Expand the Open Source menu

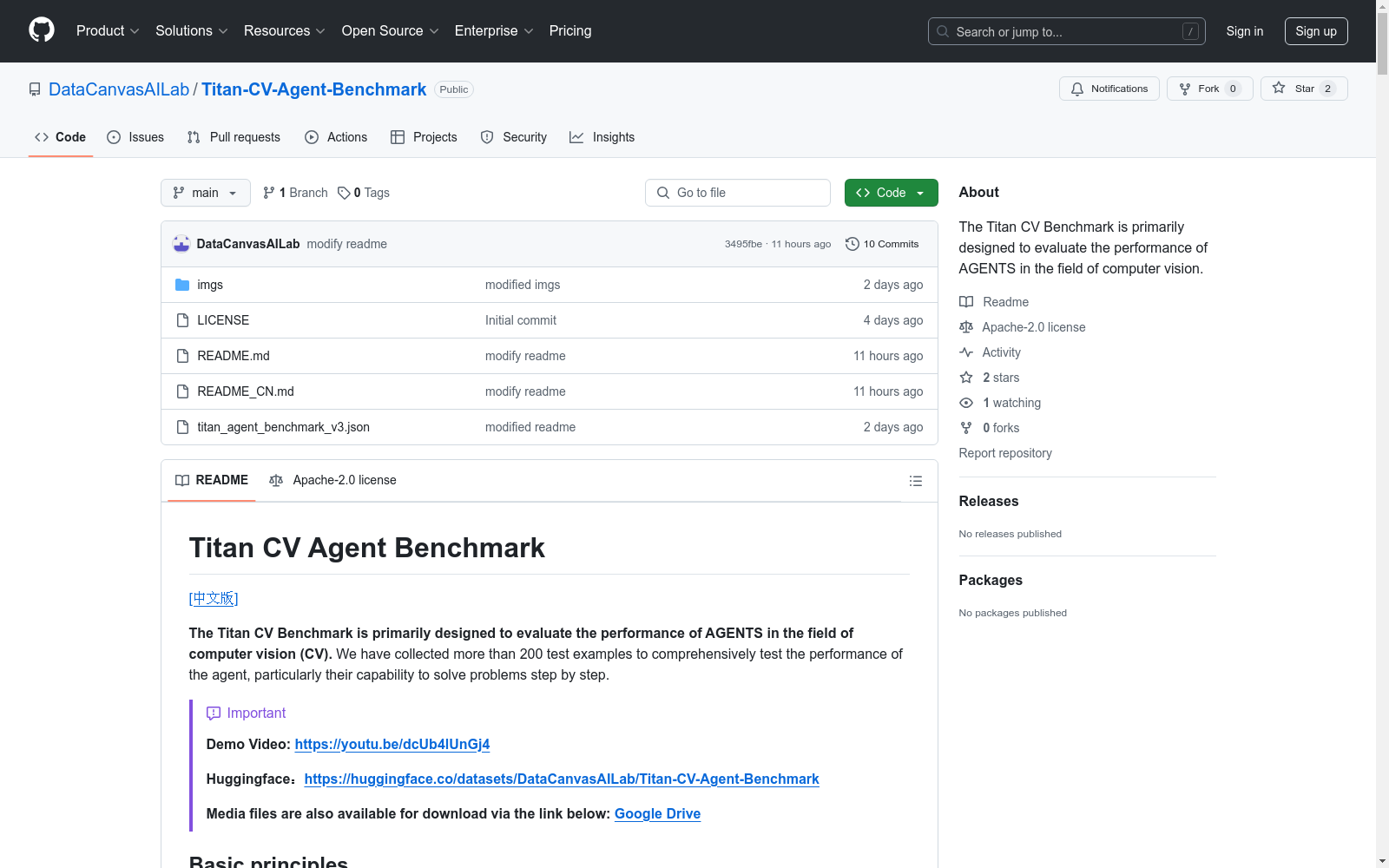391,30
